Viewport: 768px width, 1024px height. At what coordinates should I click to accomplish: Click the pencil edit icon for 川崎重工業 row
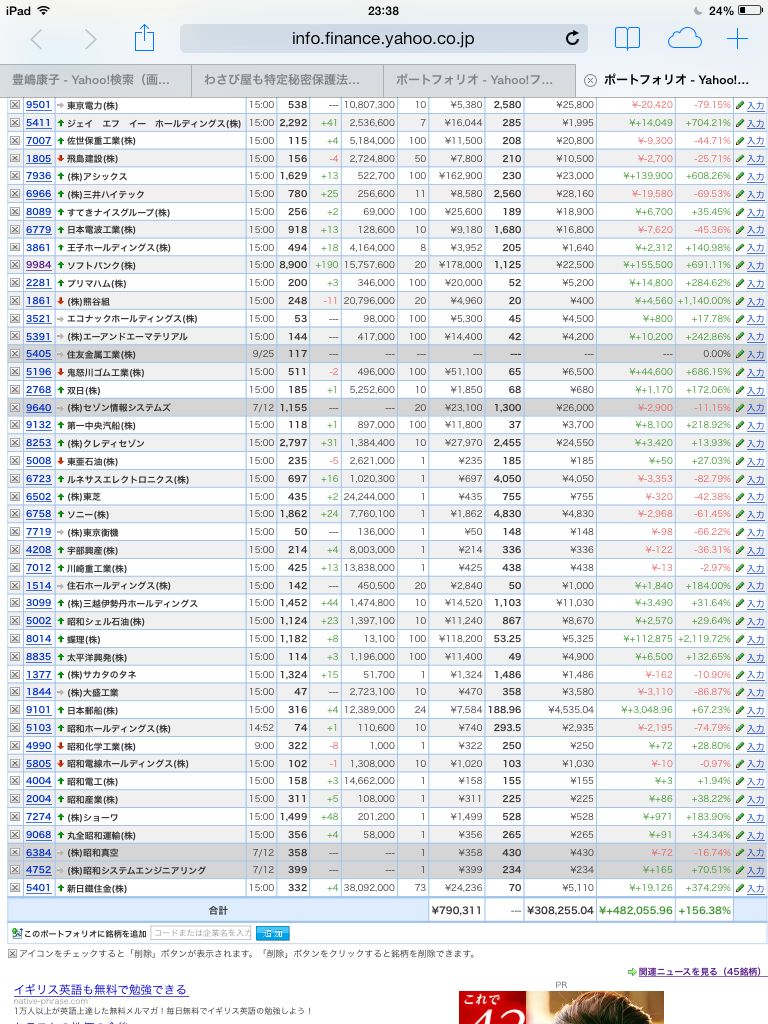click(x=740, y=568)
